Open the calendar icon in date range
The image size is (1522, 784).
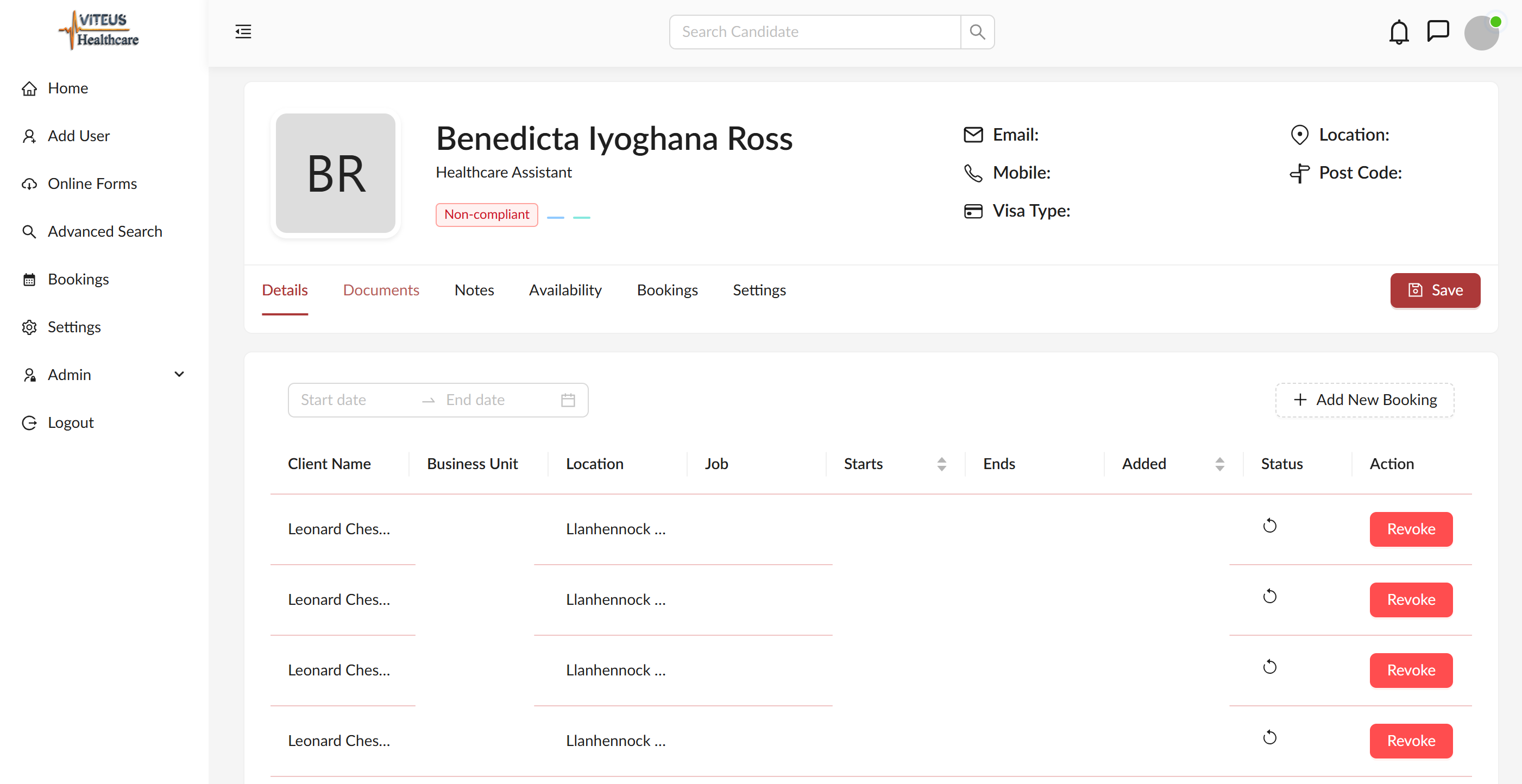[568, 400]
